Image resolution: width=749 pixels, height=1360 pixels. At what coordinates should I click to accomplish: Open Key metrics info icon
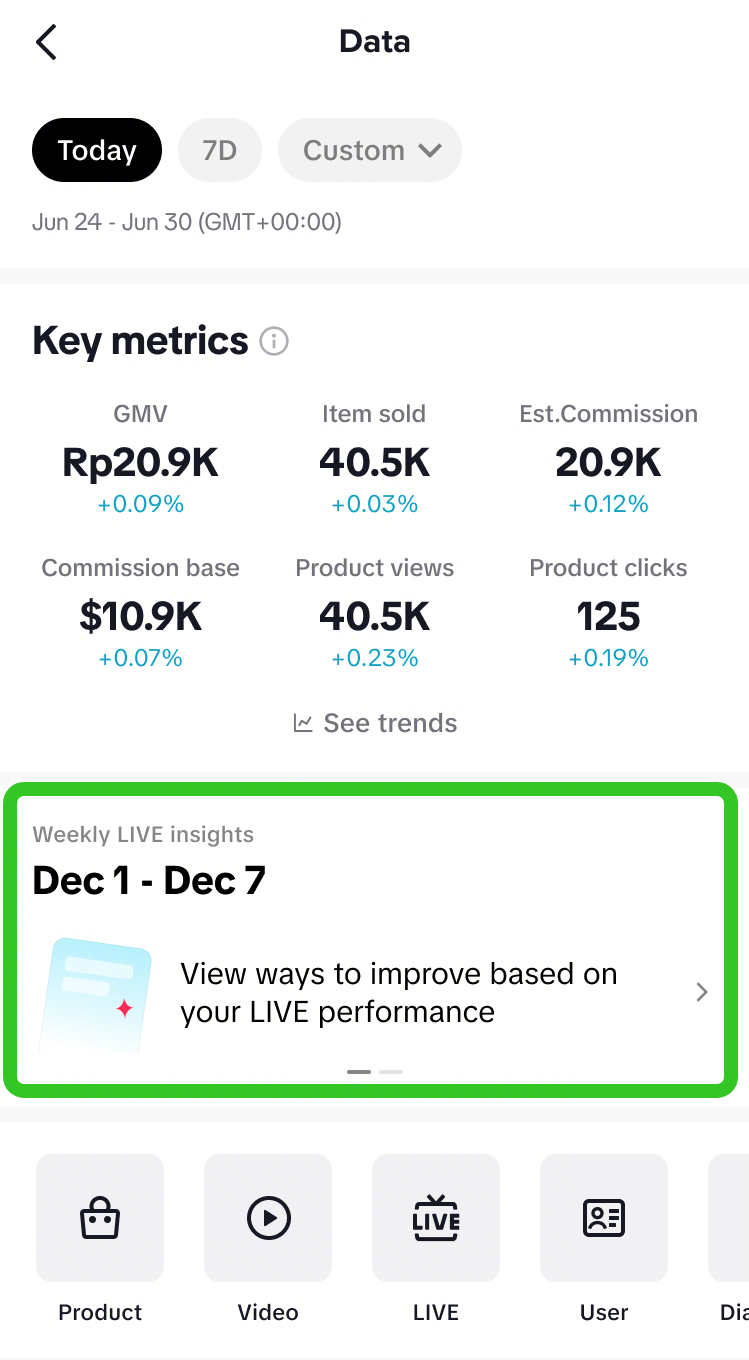273,342
